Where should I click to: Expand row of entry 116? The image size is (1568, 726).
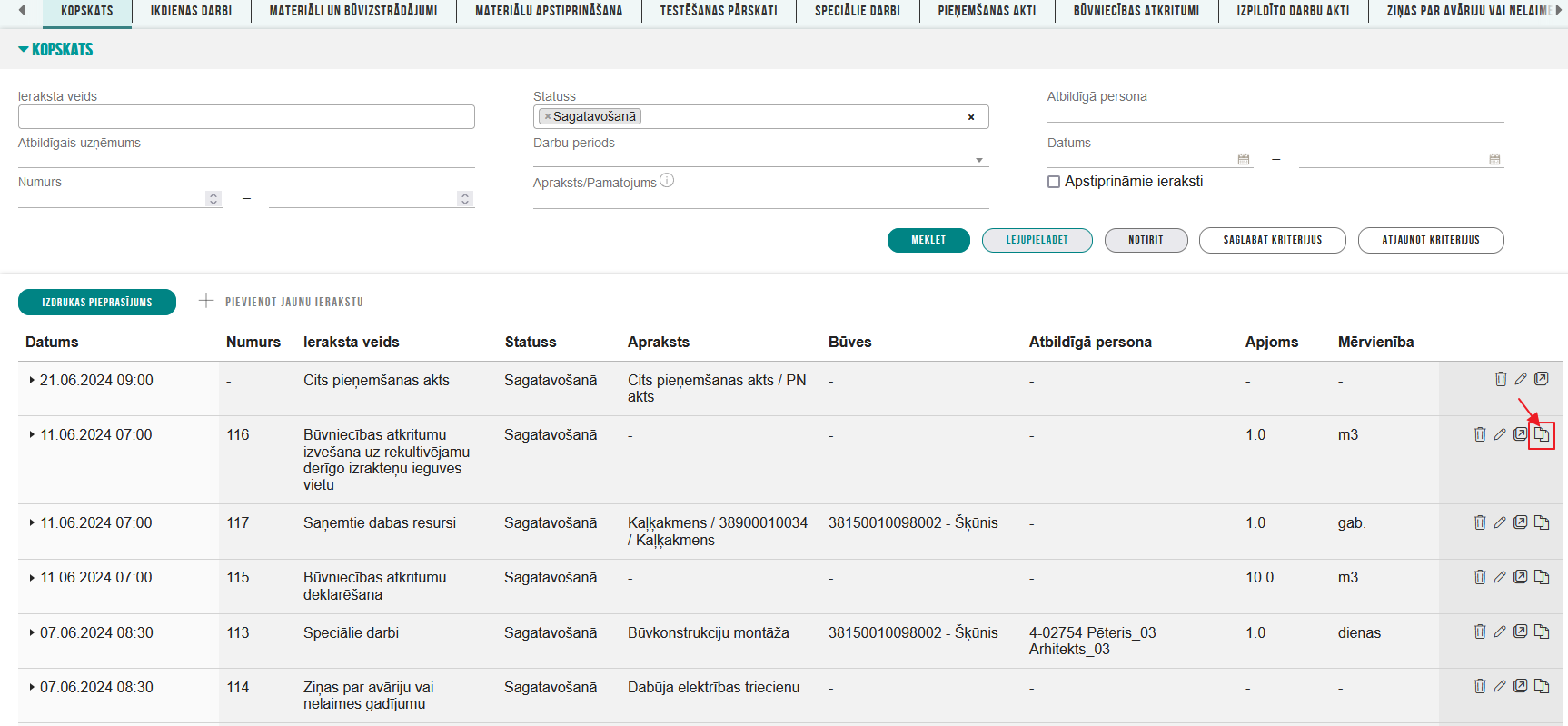tap(32, 434)
